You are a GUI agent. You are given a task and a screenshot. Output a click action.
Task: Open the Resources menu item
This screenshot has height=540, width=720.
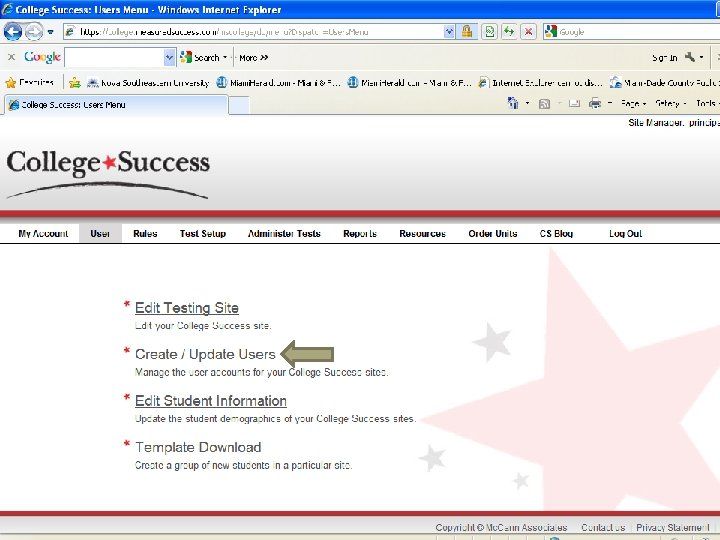[422, 233]
